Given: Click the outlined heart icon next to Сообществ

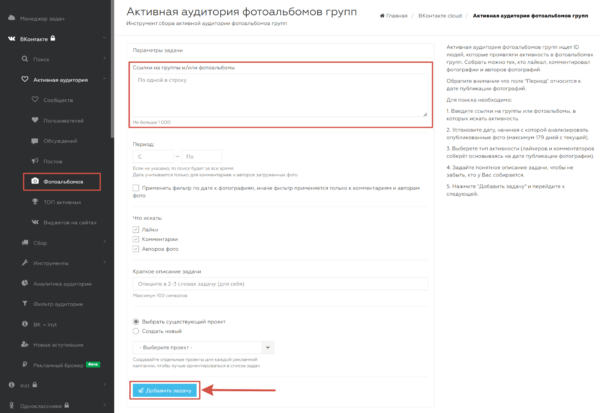Looking at the screenshot, I should pos(35,100).
